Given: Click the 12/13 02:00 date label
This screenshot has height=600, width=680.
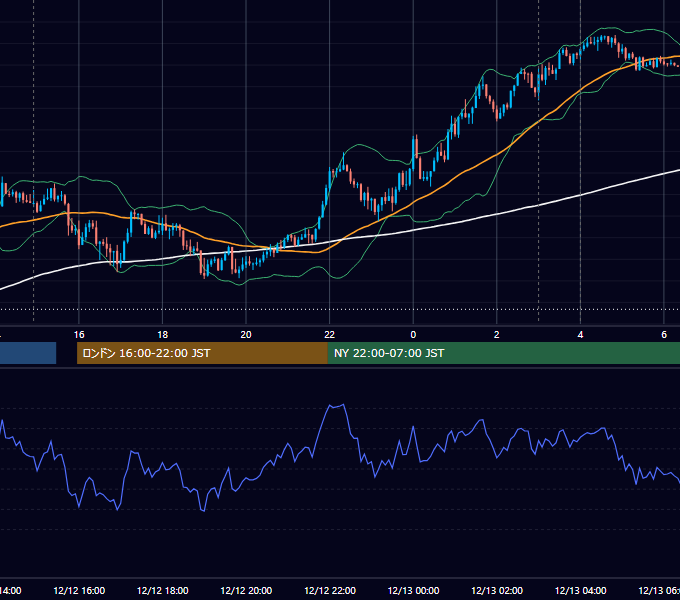Looking at the screenshot, I should (x=497, y=591).
